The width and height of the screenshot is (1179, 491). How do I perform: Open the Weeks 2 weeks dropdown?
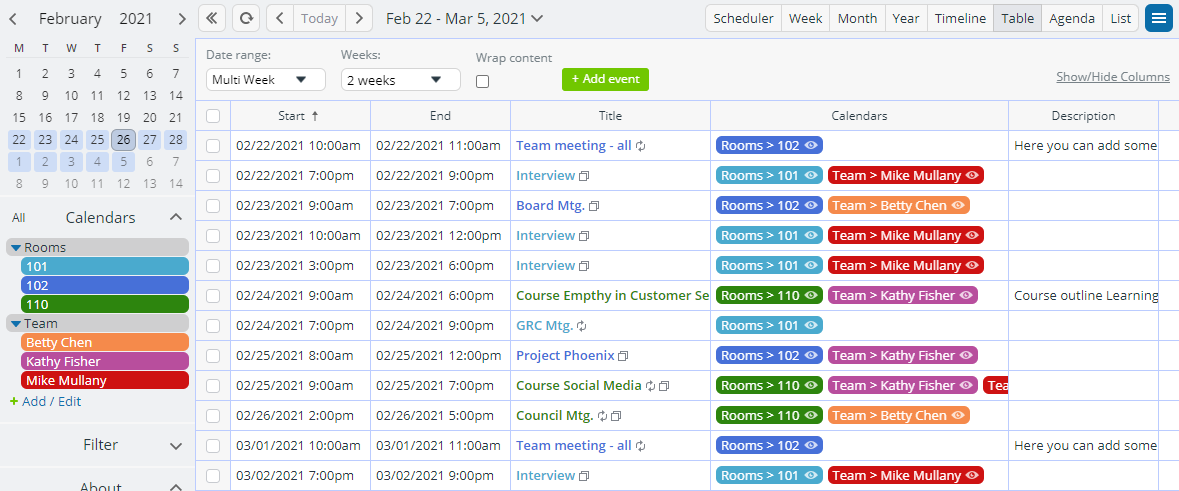pos(401,80)
